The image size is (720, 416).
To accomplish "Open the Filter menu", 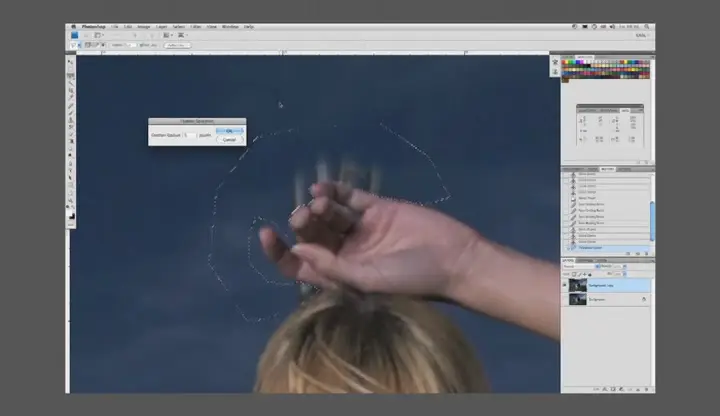I will click(x=196, y=27).
